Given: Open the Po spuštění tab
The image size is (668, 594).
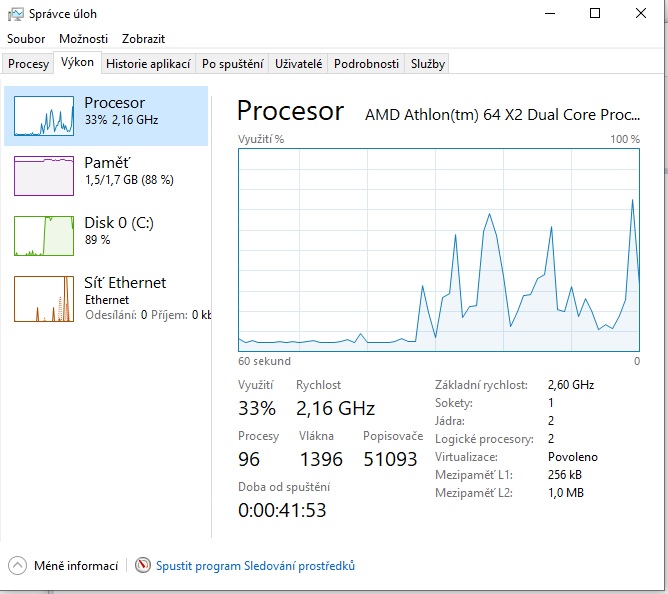Looking at the screenshot, I should pos(232,64).
